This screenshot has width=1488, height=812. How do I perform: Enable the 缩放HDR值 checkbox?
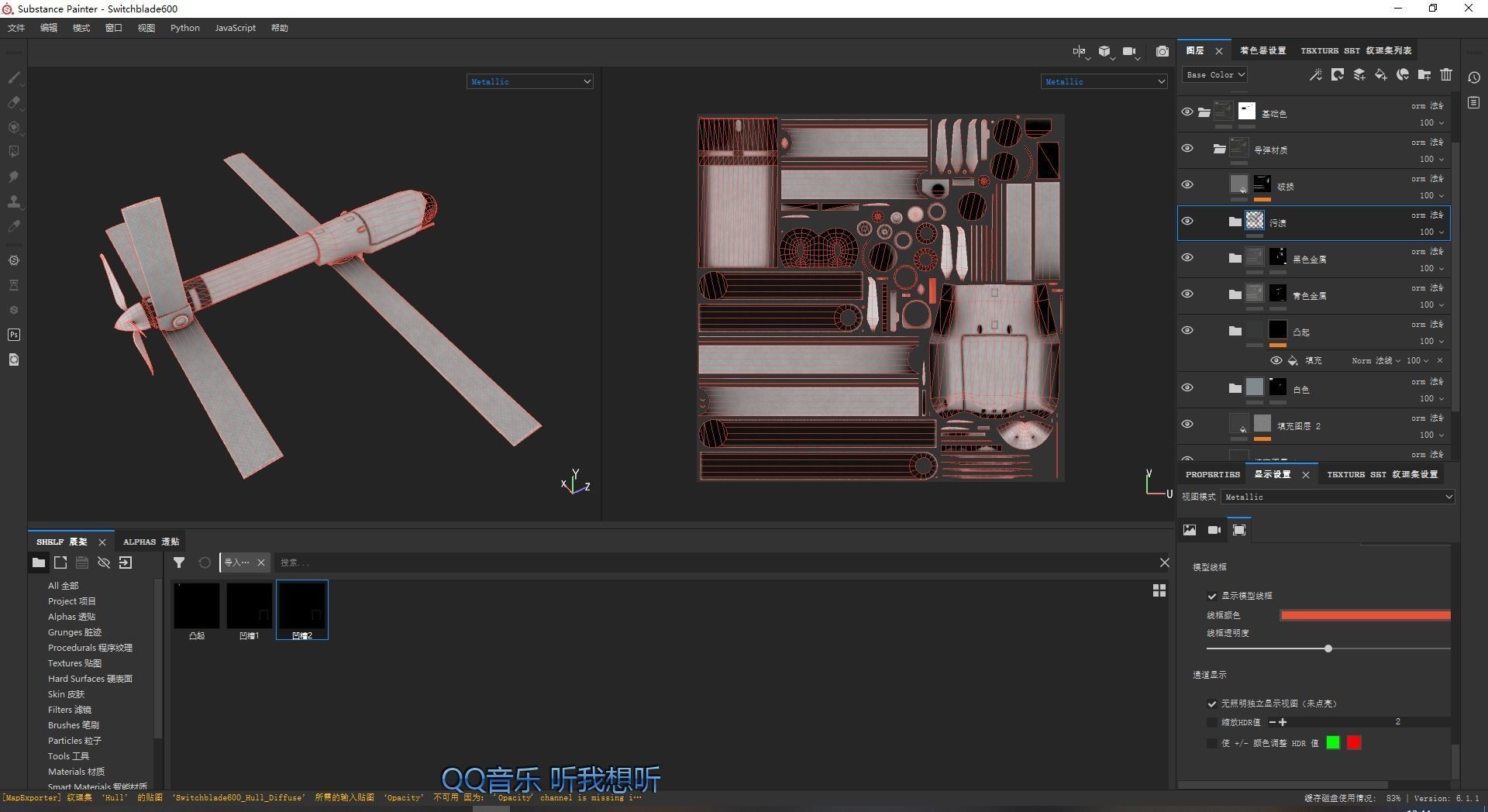[x=1212, y=723]
